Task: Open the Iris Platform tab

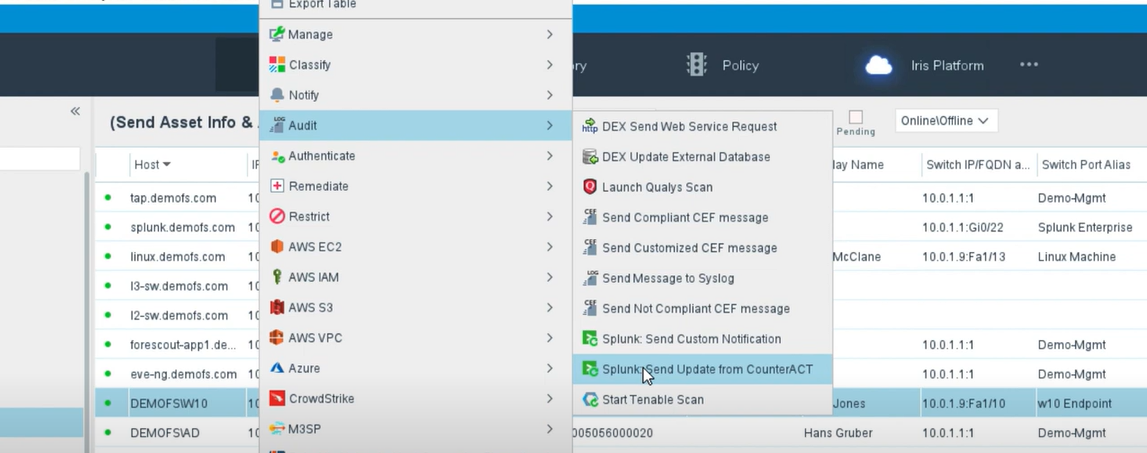Action: click(x=925, y=66)
